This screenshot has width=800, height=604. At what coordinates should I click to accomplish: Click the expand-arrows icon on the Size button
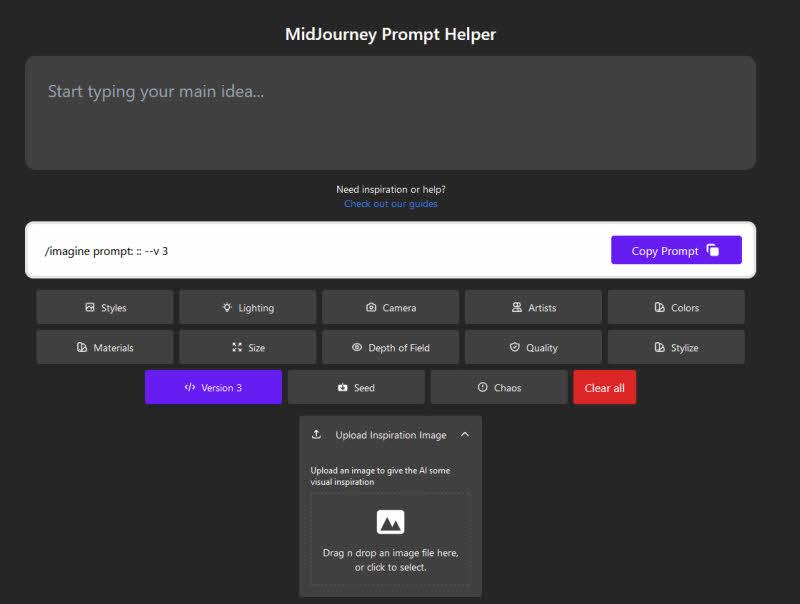click(x=237, y=347)
